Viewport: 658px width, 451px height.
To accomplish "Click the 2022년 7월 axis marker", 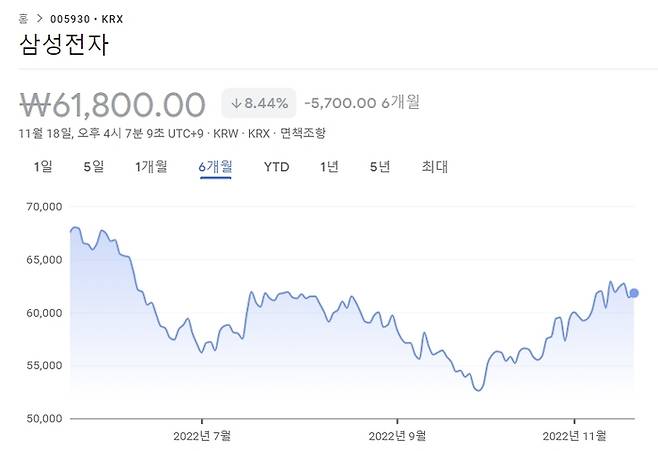I will click(x=202, y=436).
